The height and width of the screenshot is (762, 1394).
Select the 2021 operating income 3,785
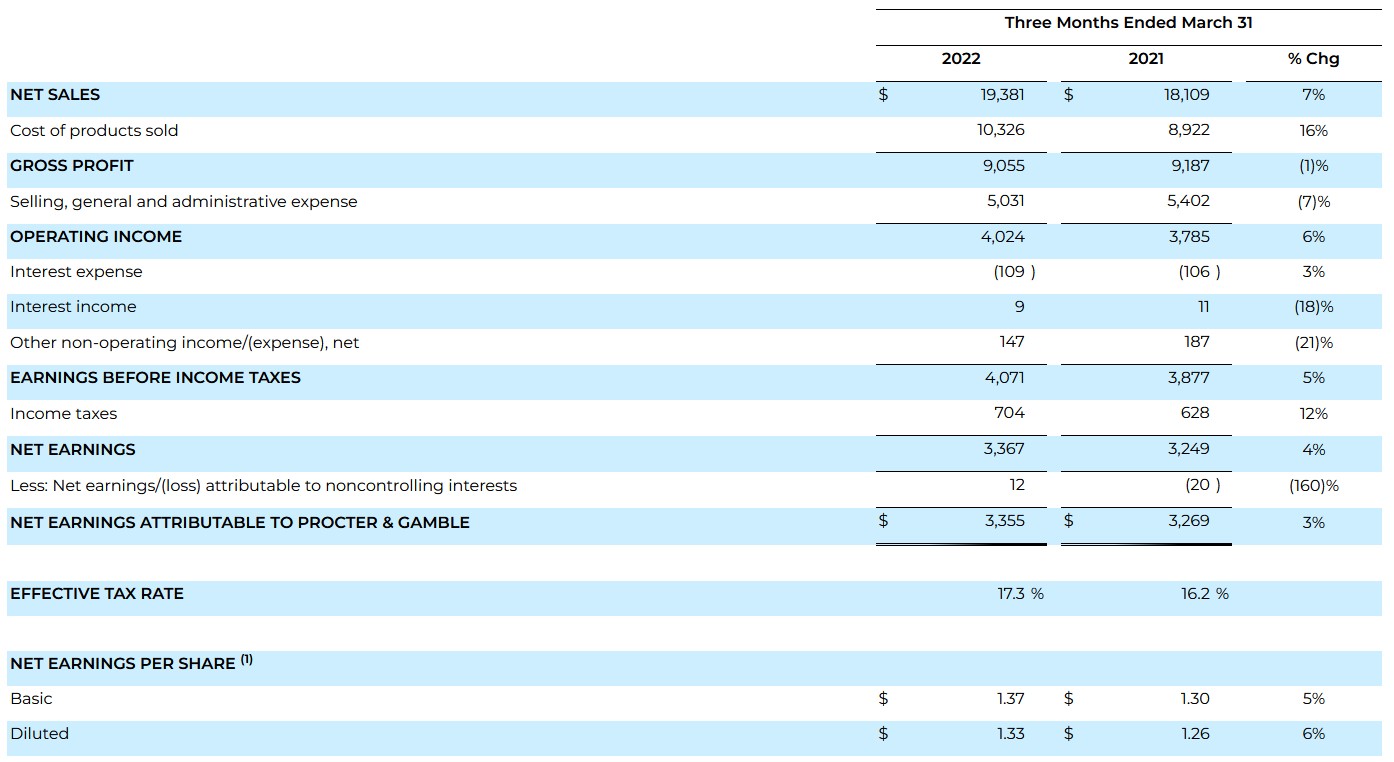pos(1189,237)
